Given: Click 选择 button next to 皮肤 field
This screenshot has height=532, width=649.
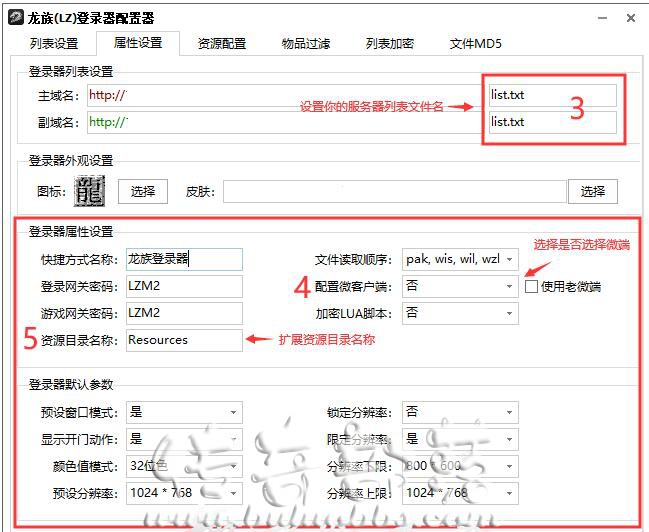Looking at the screenshot, I should point(593,191).
